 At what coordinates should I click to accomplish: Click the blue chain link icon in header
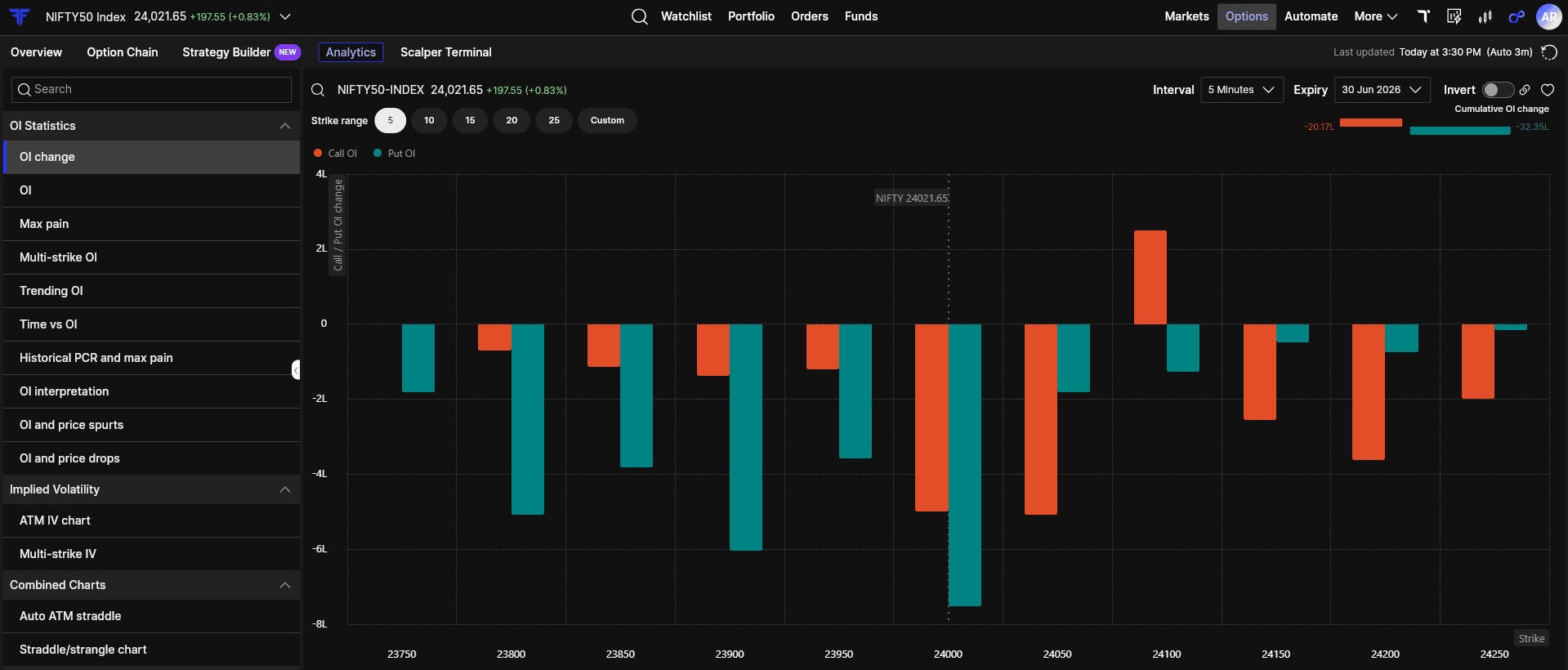[x=1517, y=16]
